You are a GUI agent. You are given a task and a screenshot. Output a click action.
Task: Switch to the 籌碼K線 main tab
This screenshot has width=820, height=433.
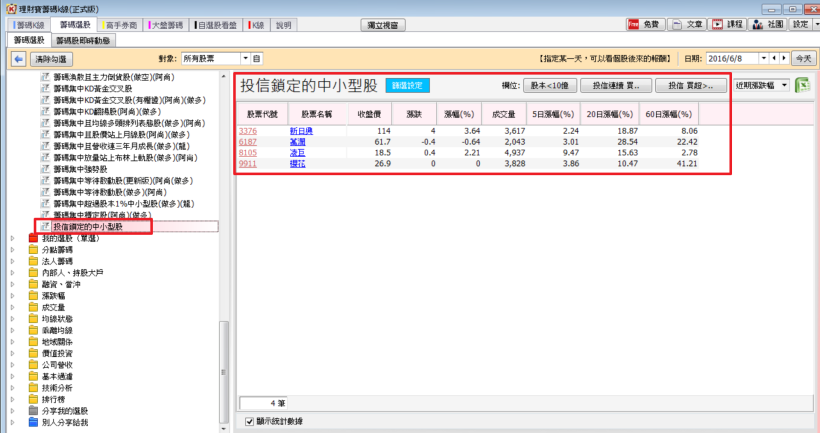[x=29, y=25]
